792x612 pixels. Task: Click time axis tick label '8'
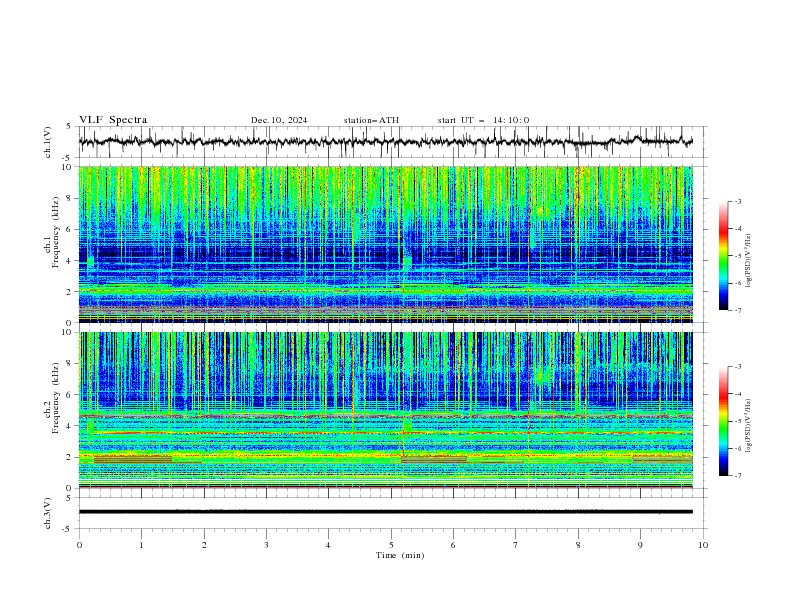[x=578, y=545]
